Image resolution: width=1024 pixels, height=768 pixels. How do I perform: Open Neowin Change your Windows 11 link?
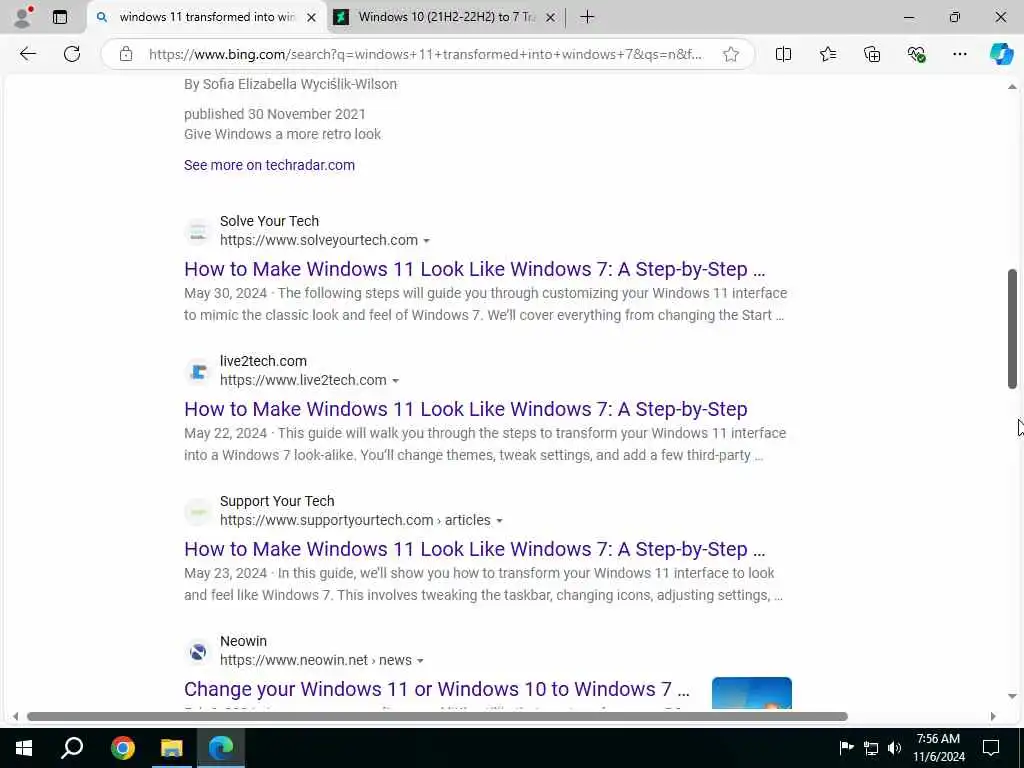[x=437, y=689]
